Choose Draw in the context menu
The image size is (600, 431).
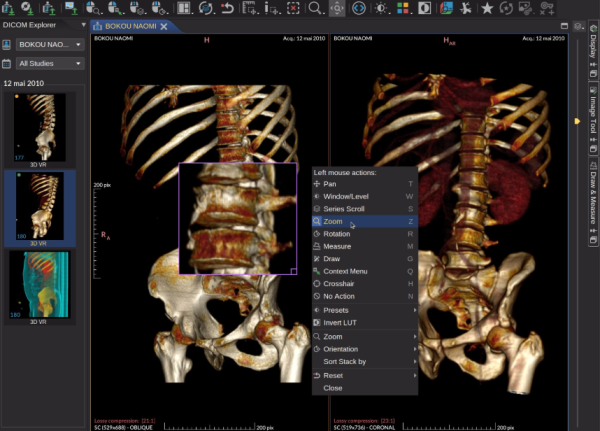(x=365, y=259)
